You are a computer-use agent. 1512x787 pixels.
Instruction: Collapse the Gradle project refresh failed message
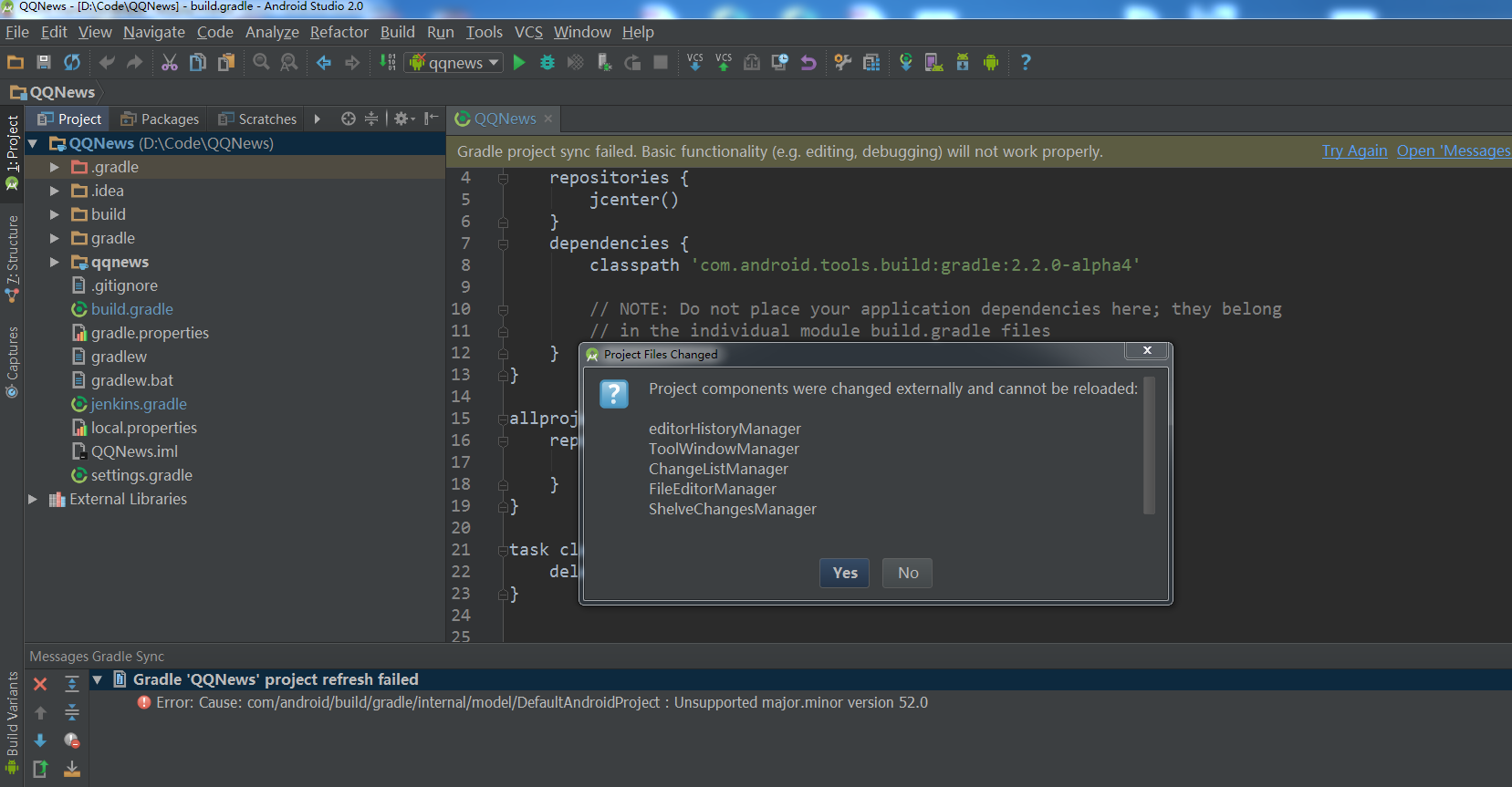(97, 679)
